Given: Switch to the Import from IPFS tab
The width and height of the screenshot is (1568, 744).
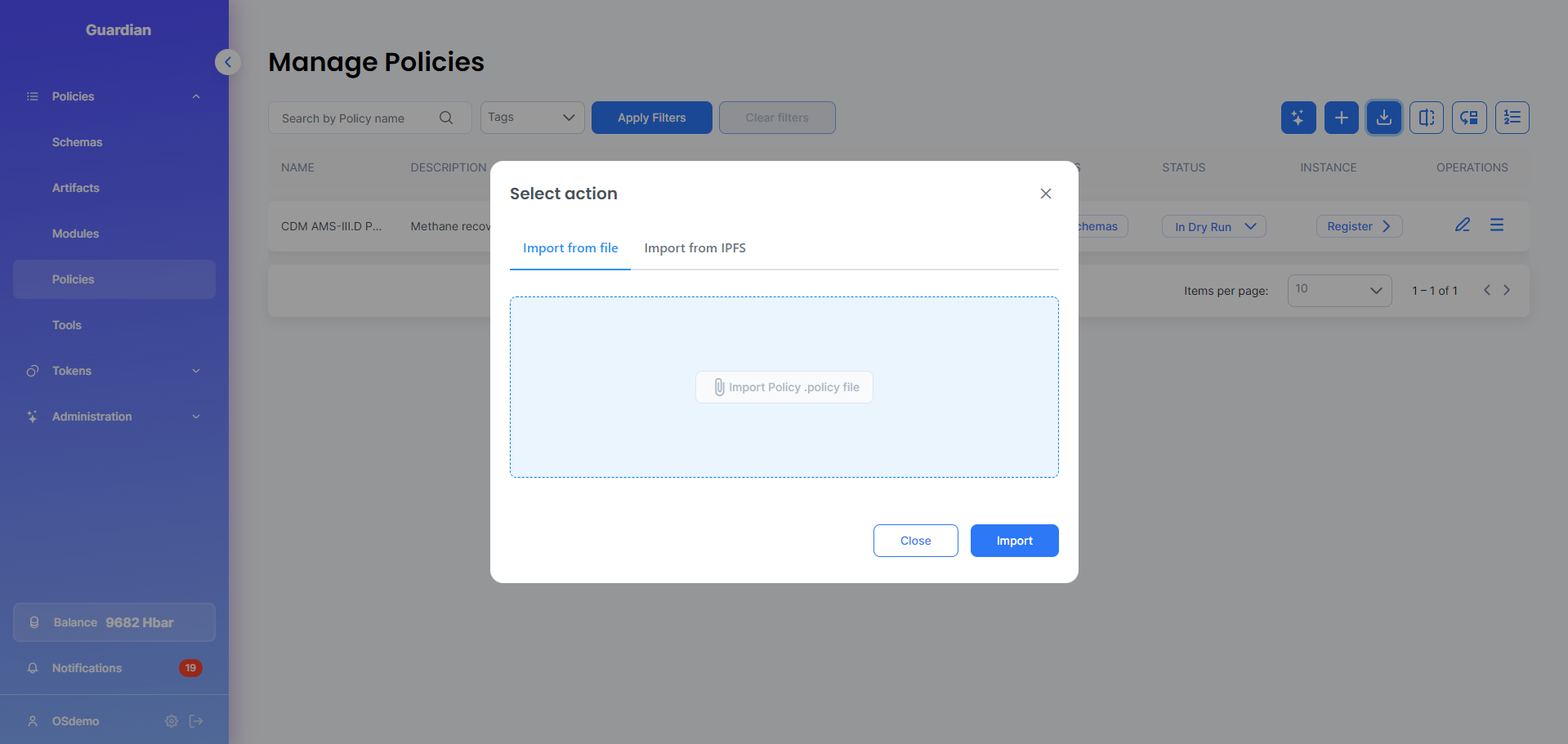Looking at the screenshot, I should tap(695, 248).
